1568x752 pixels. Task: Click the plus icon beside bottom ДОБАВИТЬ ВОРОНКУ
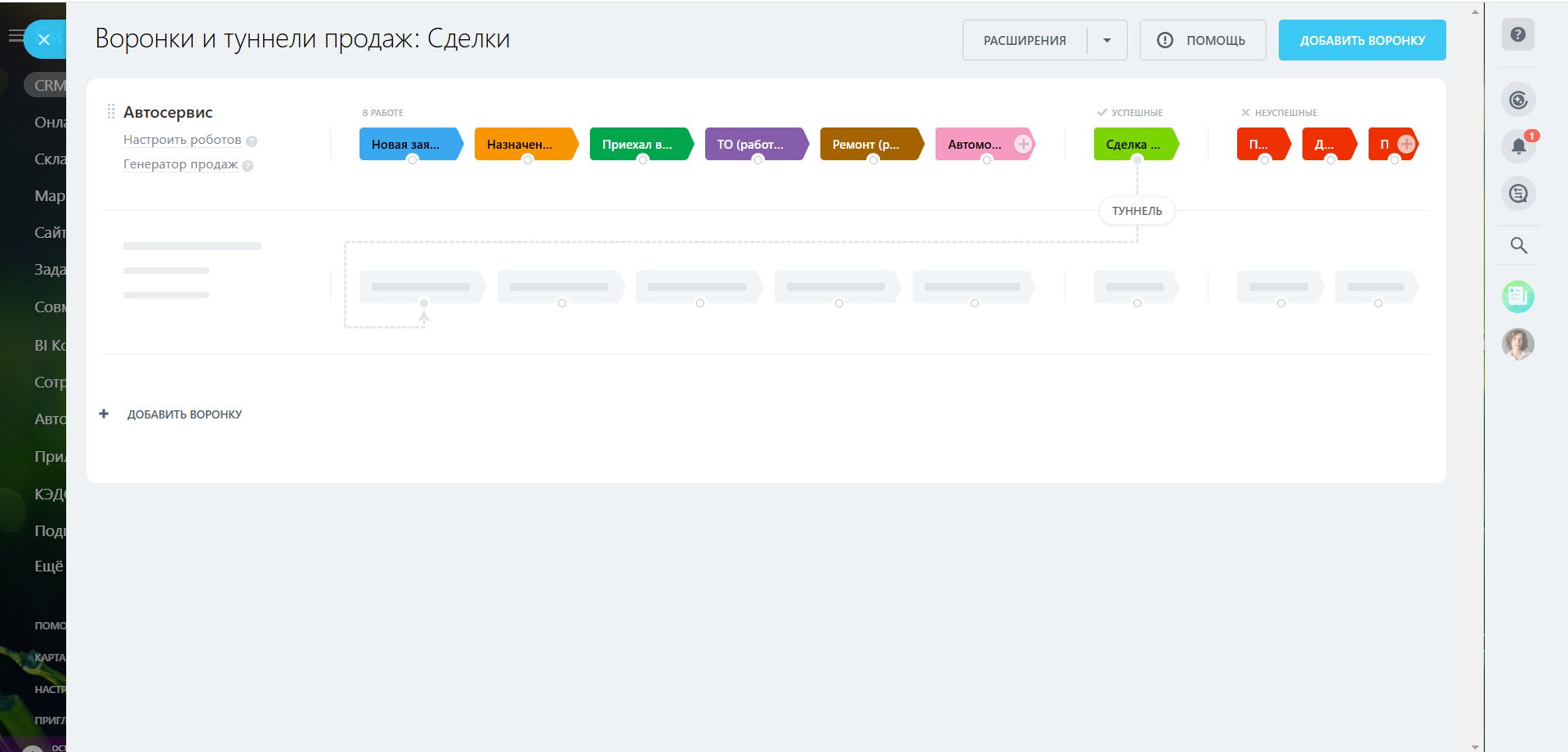tap(104, 414)
